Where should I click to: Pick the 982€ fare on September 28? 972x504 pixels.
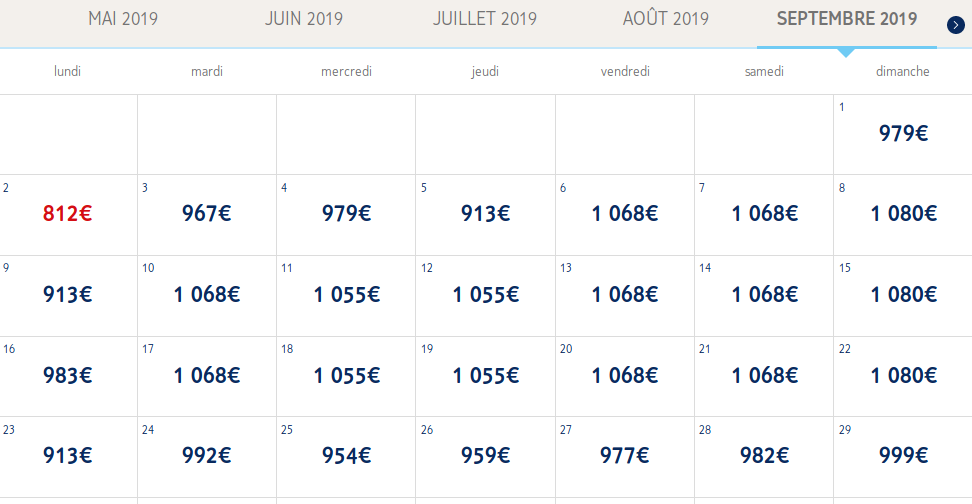click(x=765, y=455)
